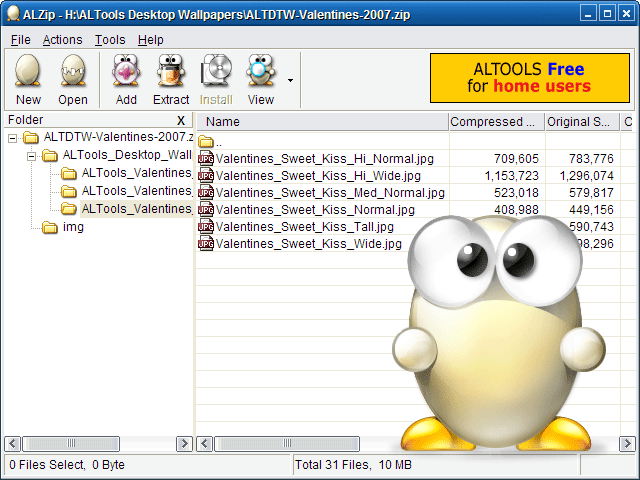Screen dimensions: 640x480
Task: Click the New archive egg icon
Action: coord(28,71)
